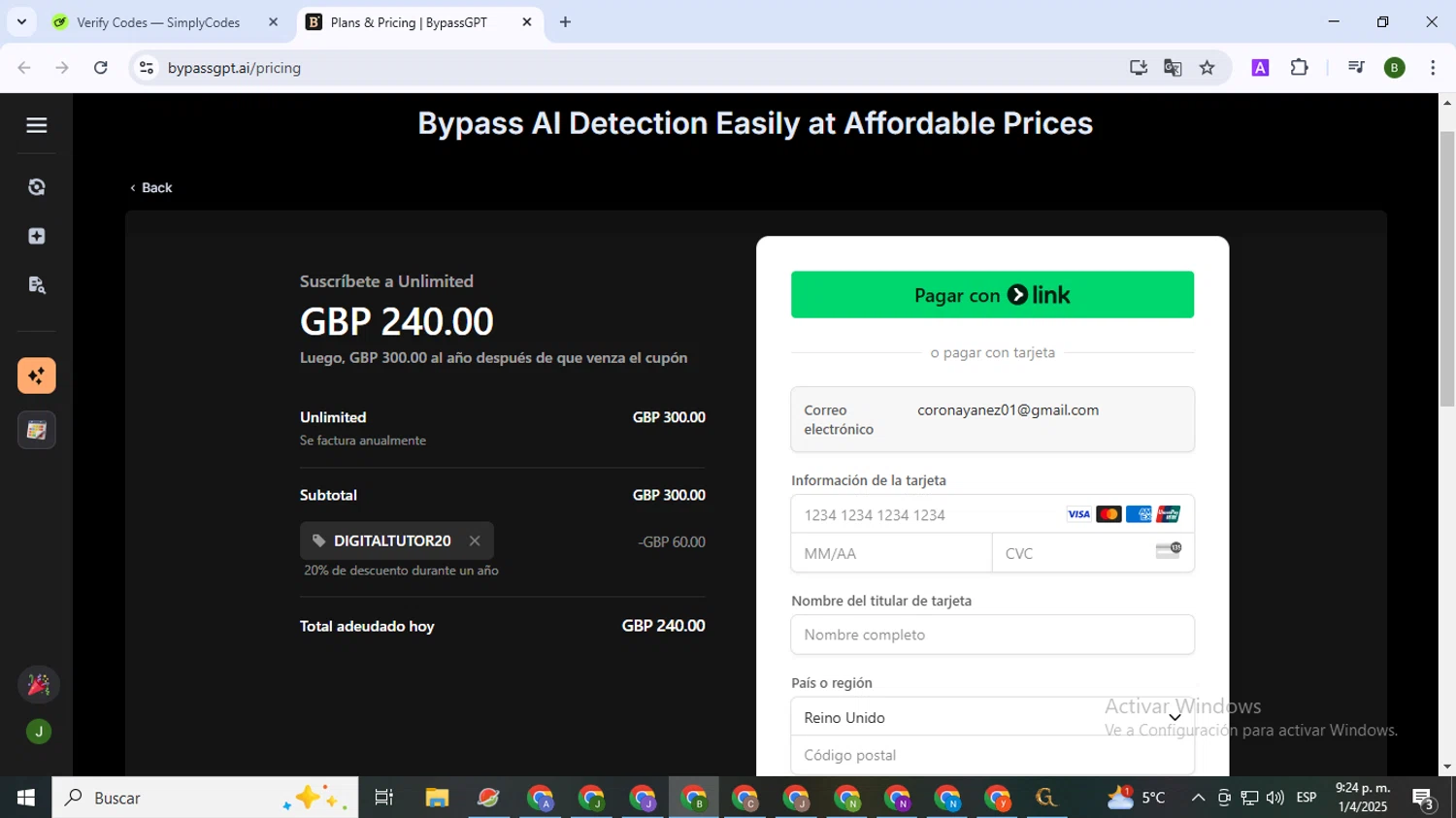
Task: Close the Verify Codes — SimplyCodes tab
Action: pyautogui.click(x=273, y=22)
